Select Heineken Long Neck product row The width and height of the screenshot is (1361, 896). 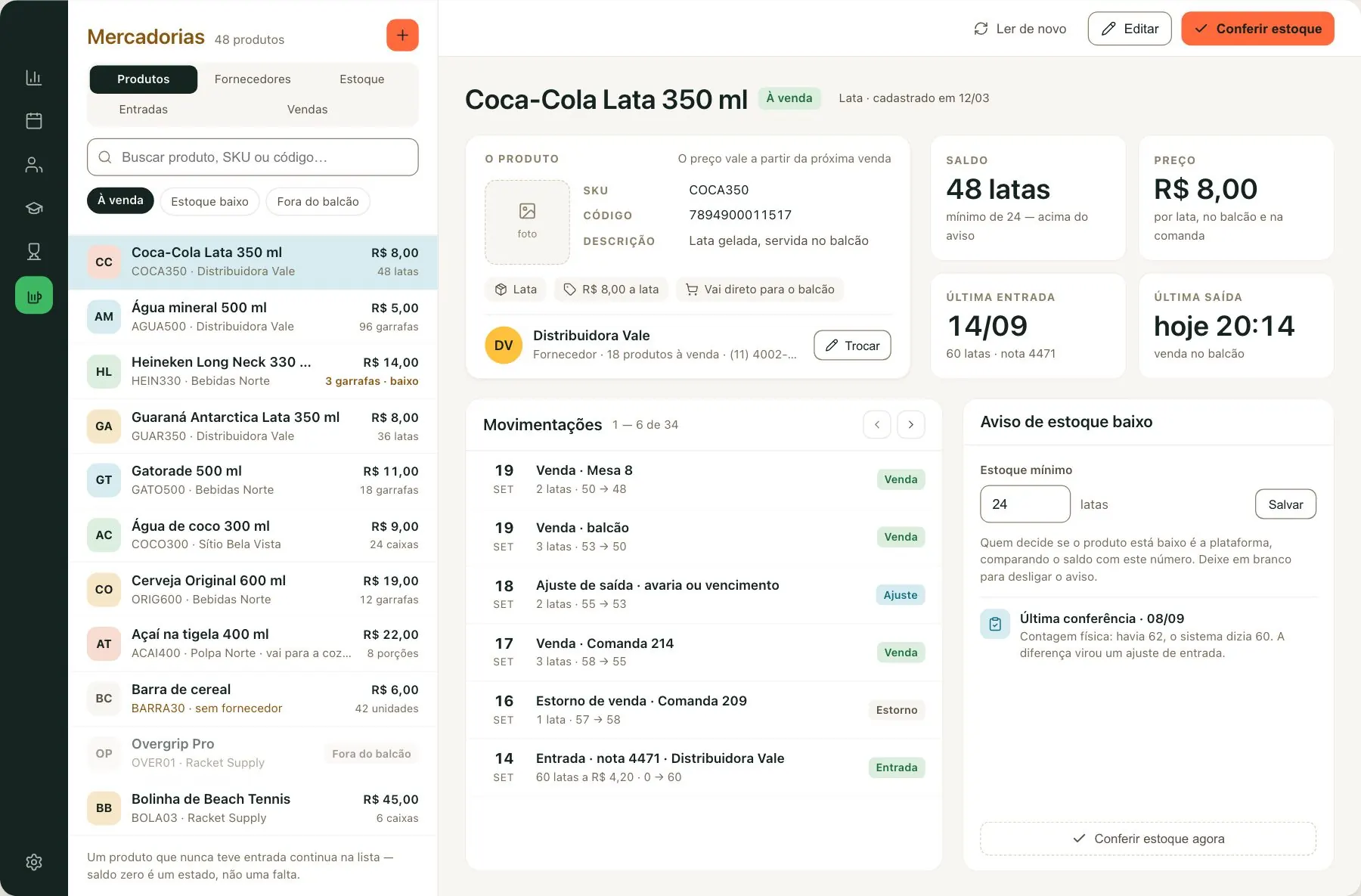(x=253, y=371)
